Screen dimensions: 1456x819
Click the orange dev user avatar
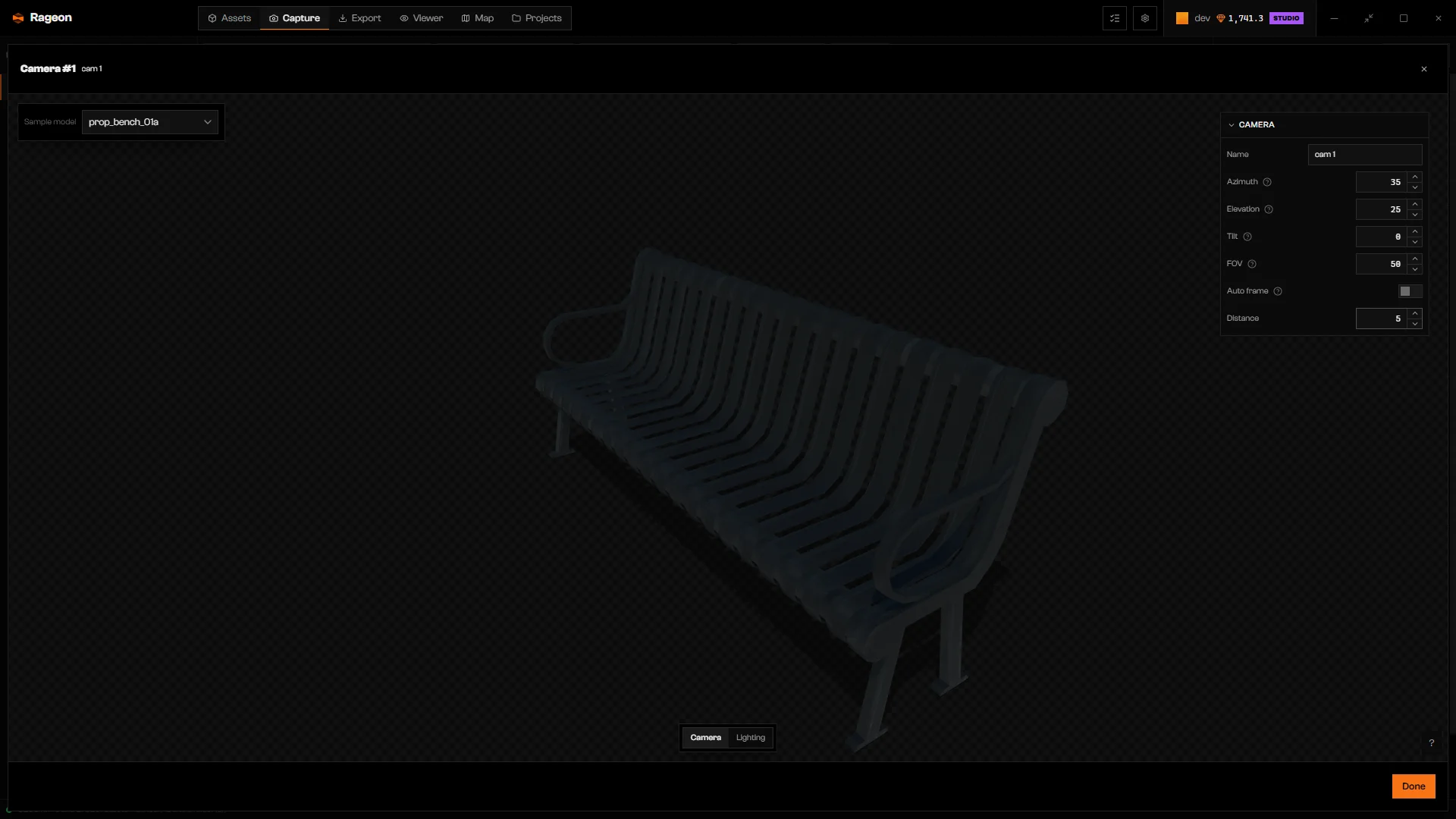[x=1181, y=18]
